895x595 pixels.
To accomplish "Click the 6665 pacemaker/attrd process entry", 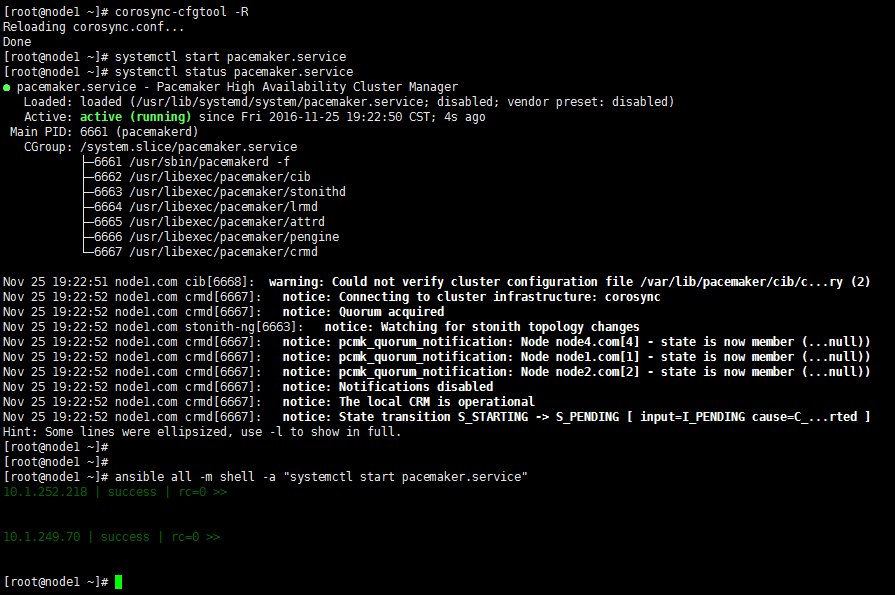I will point(209,222).
